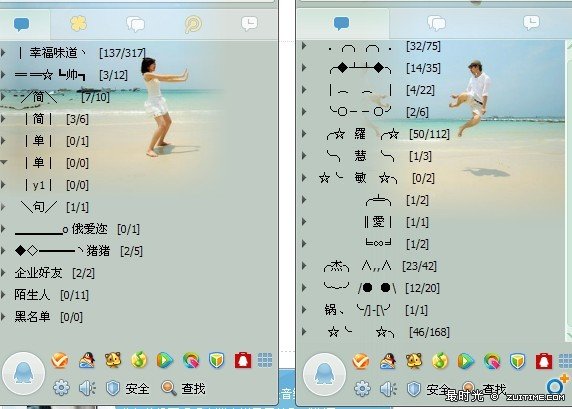The width and height of the screenshot is (572, 409).
Task: Open red shopping bag icon, right window
Action: 544,361
